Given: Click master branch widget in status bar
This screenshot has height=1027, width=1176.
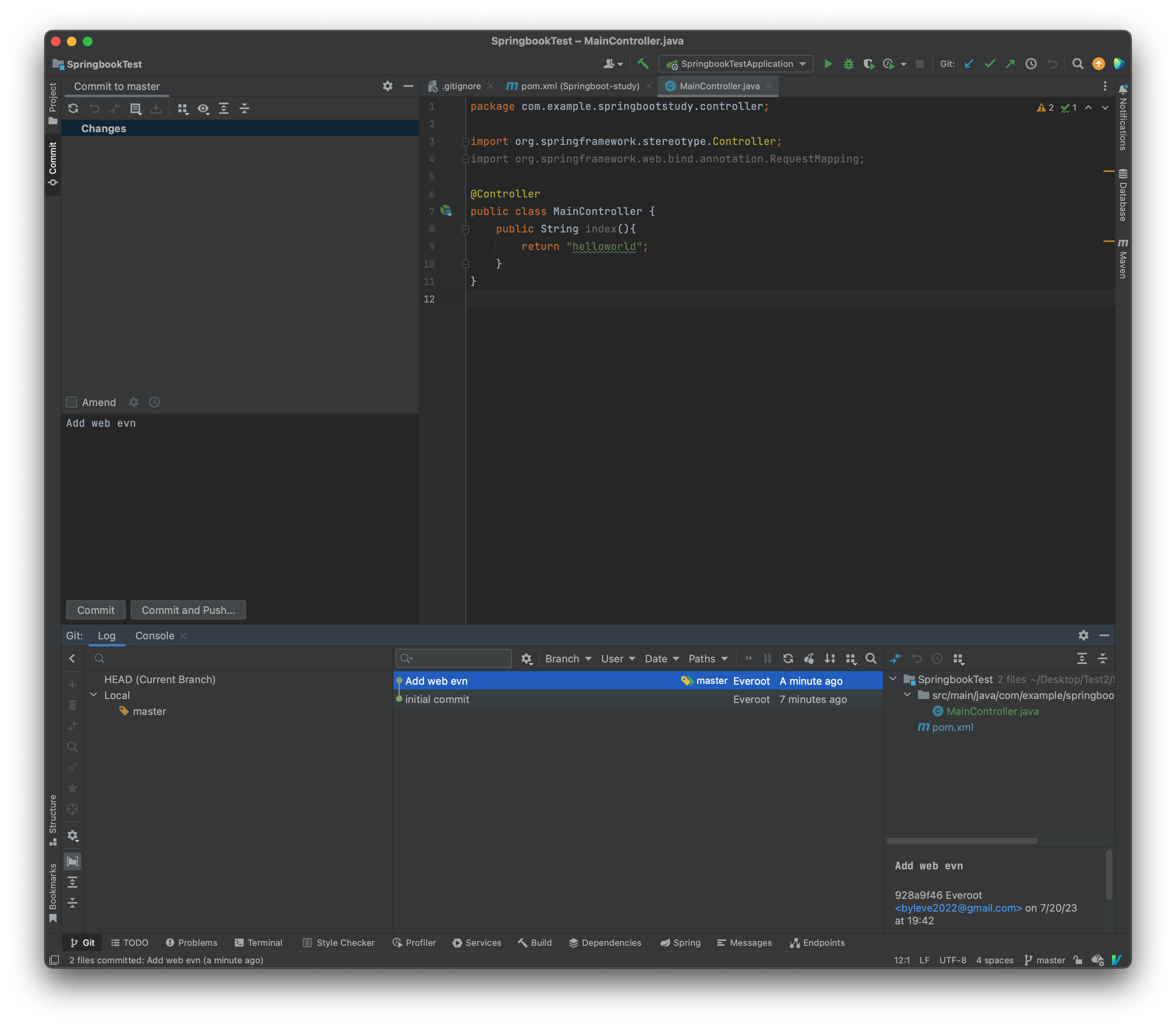Looking at the screenshot, I should pyautogui.click(x=1045, y=960).
